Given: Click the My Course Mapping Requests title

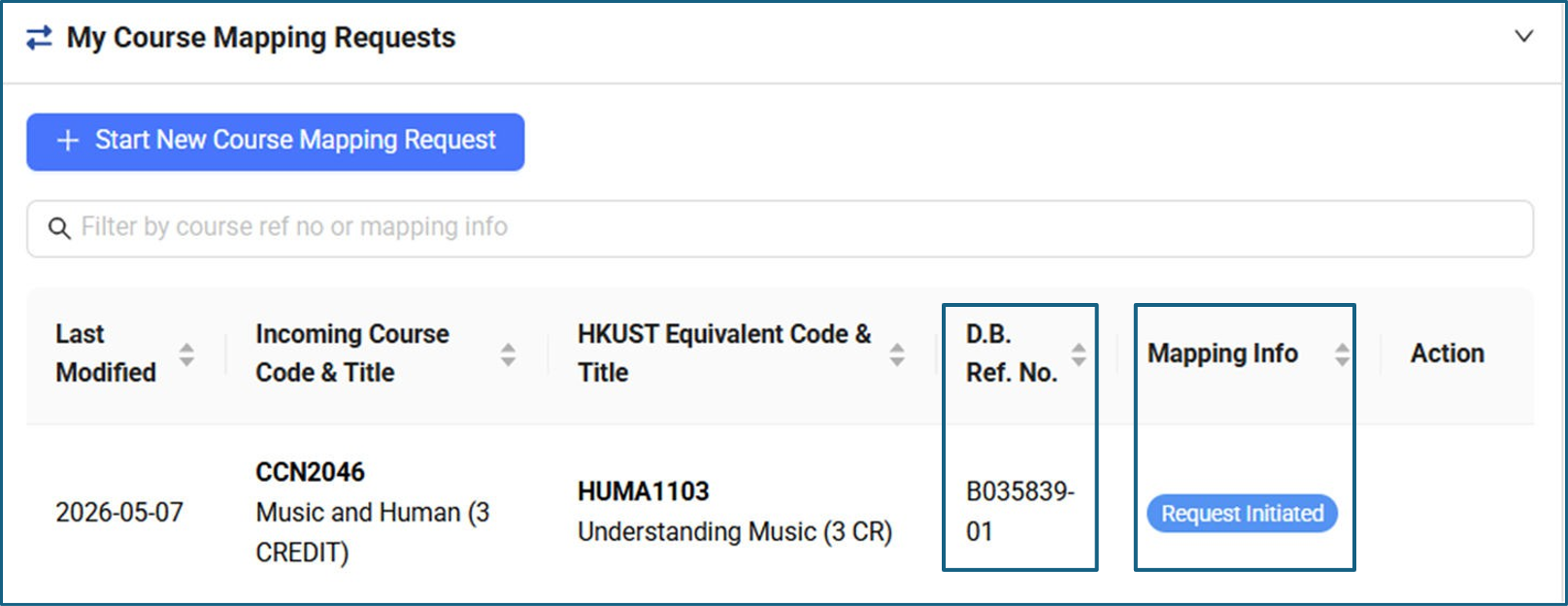Looking at the screenshot, I should tap(261, 38).
